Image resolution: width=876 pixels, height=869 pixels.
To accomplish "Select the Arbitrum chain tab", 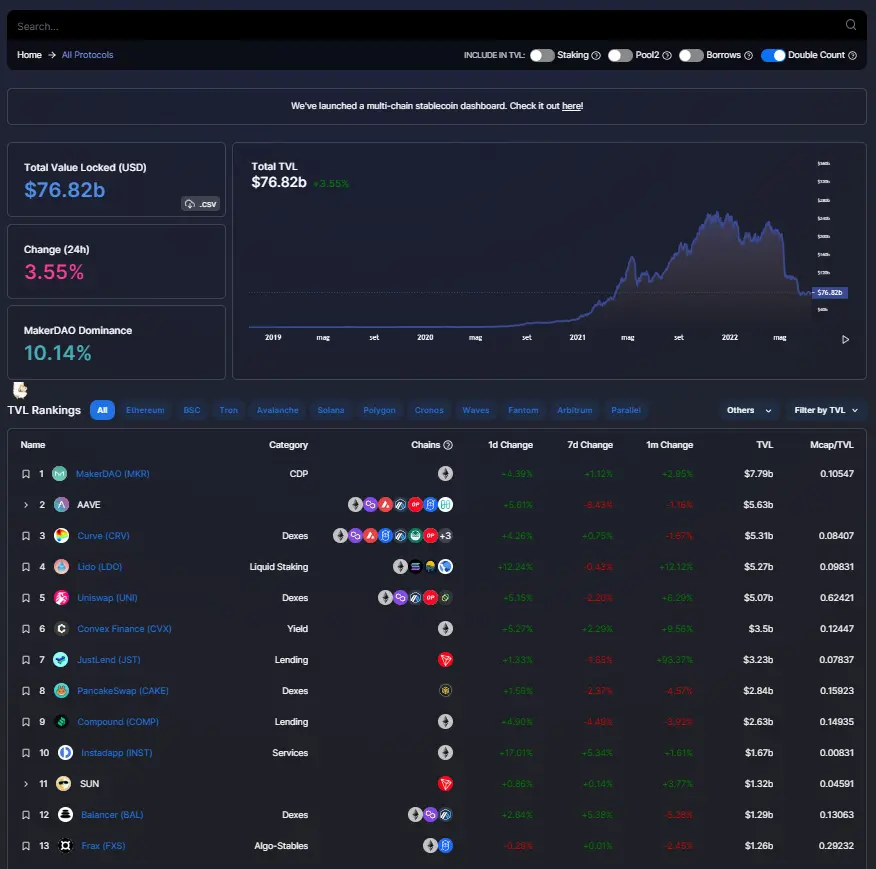I will [574, 410].
